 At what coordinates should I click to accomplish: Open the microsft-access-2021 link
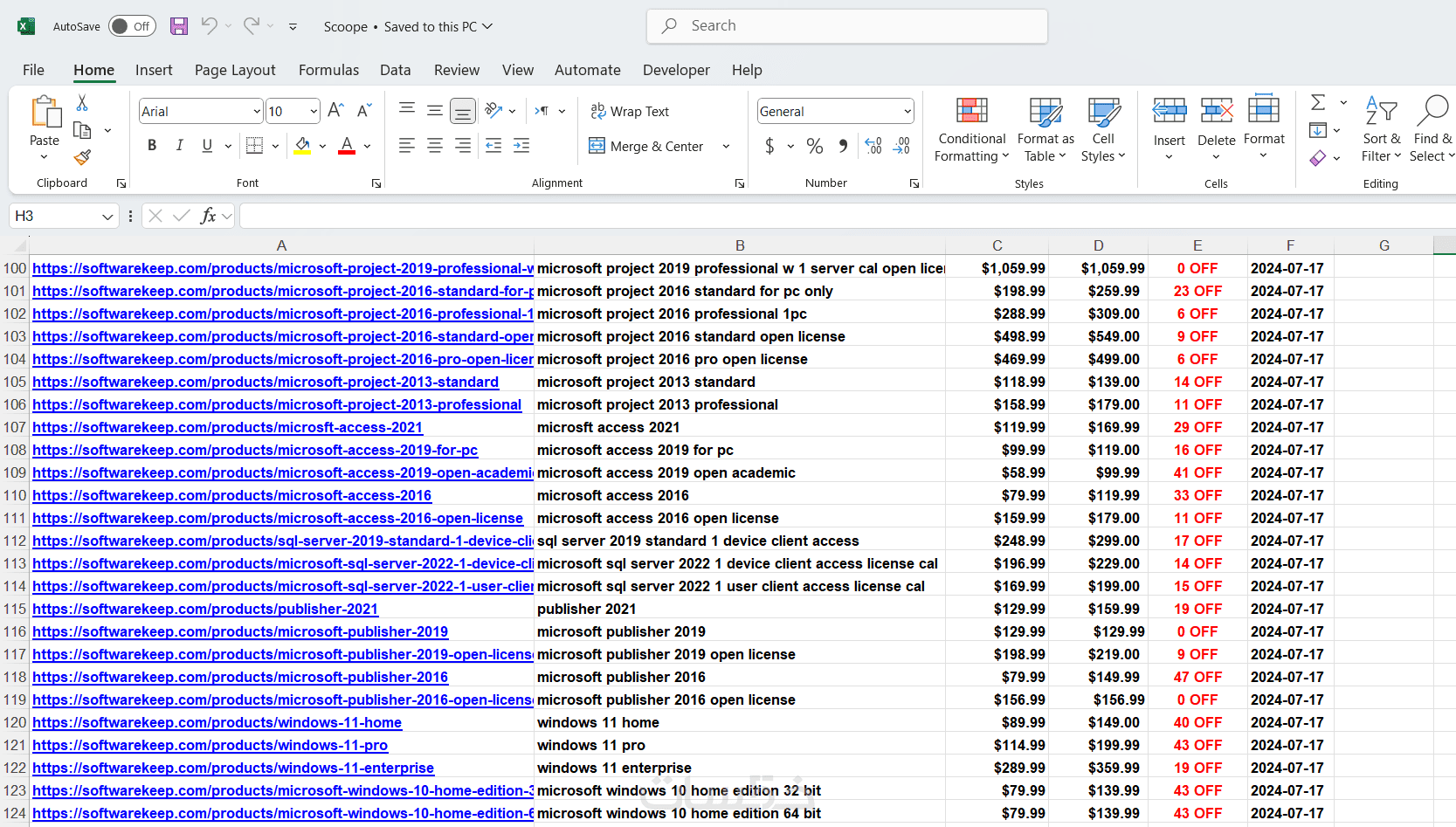tap(228, 427)
